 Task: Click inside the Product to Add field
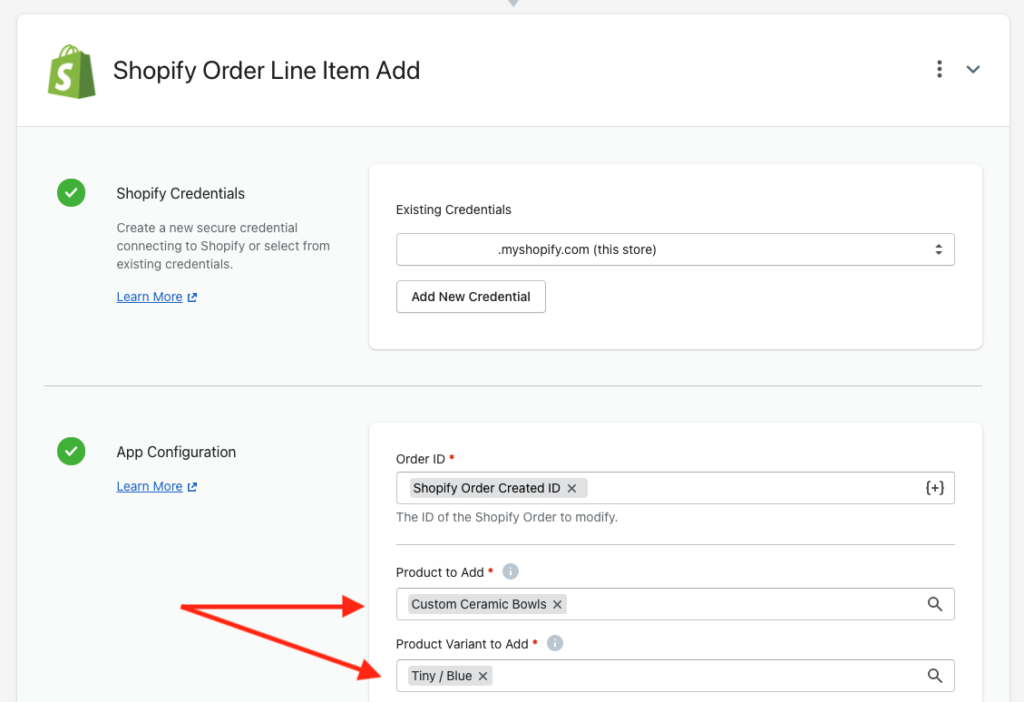(675, 604)
